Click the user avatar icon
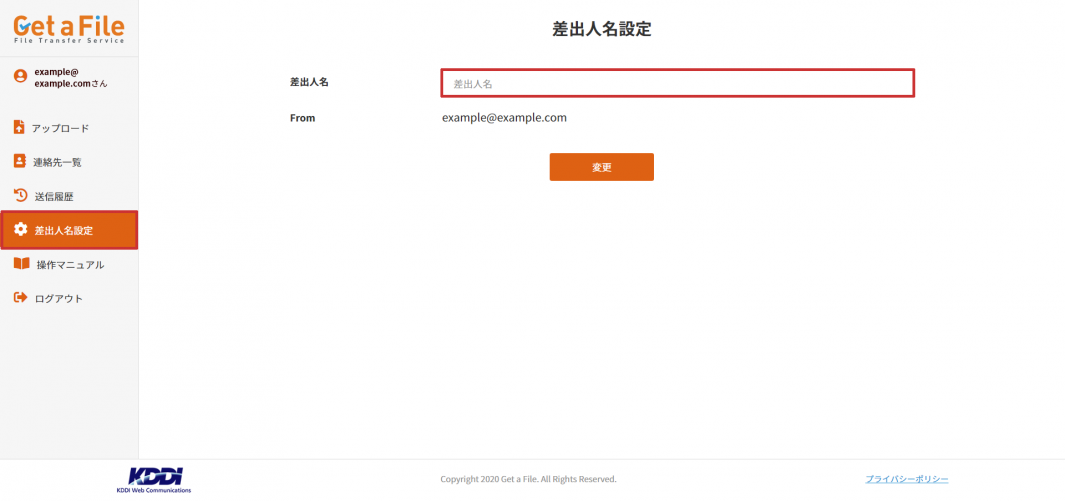This screenshot has height=501, width=1065. pyautogui.click(x=20, y=77)
